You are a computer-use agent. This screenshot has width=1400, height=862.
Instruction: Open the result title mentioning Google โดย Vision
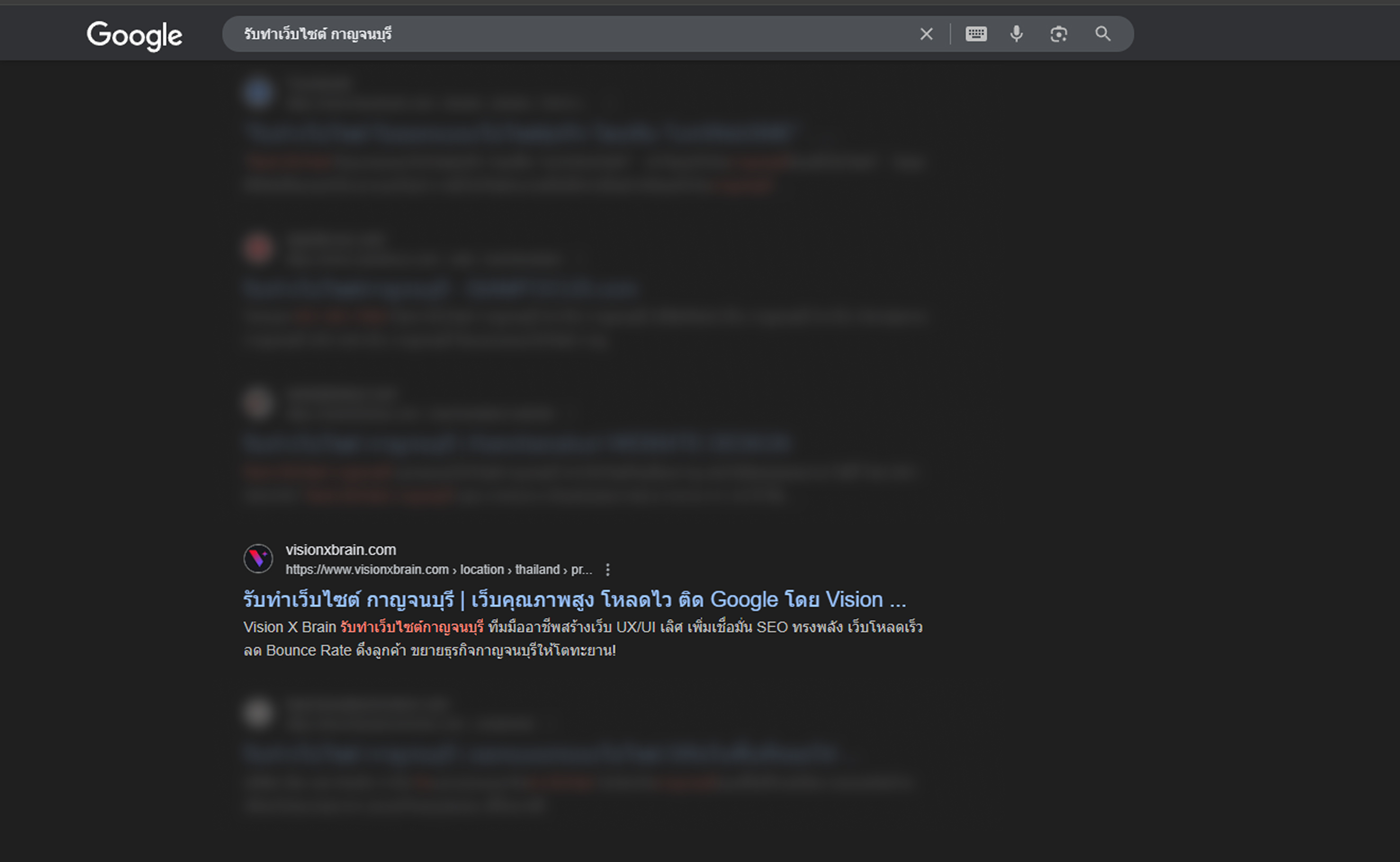point(575,599)
